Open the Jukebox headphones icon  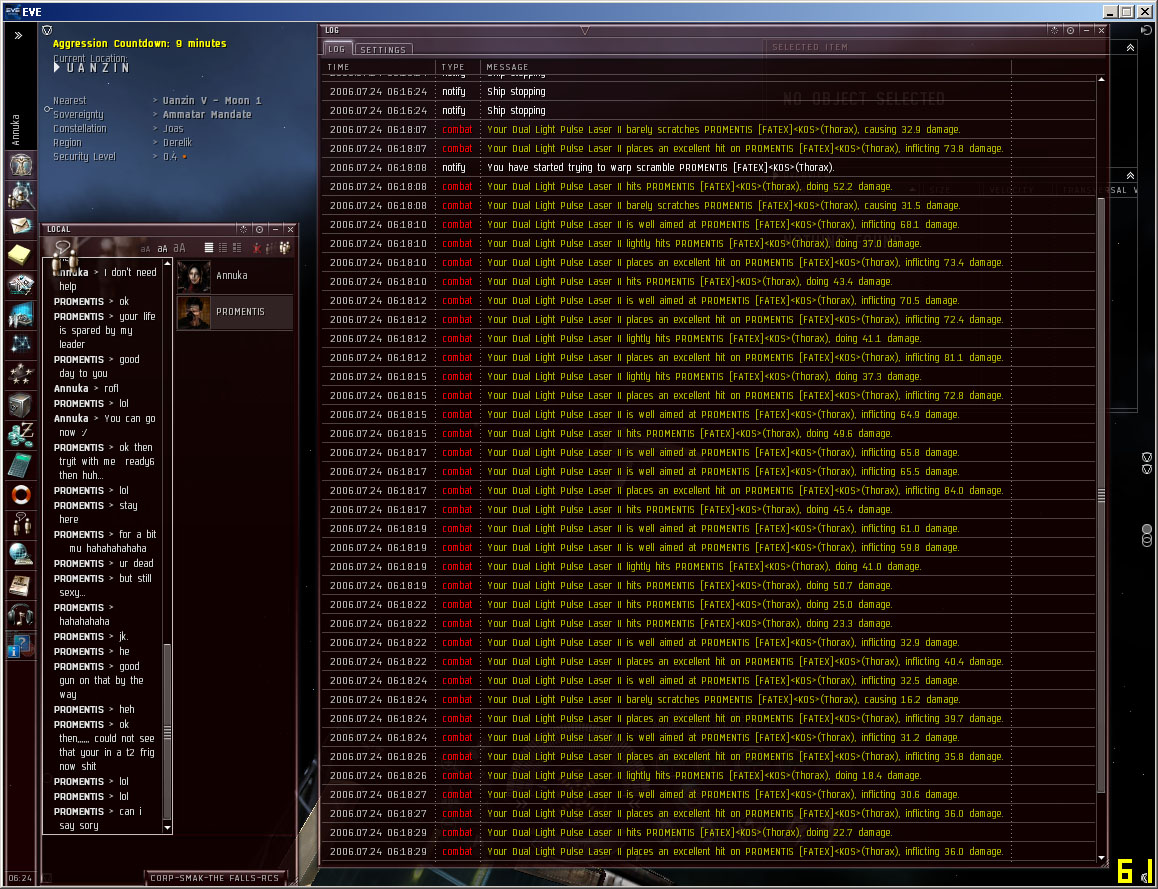[x=21, y=614]
